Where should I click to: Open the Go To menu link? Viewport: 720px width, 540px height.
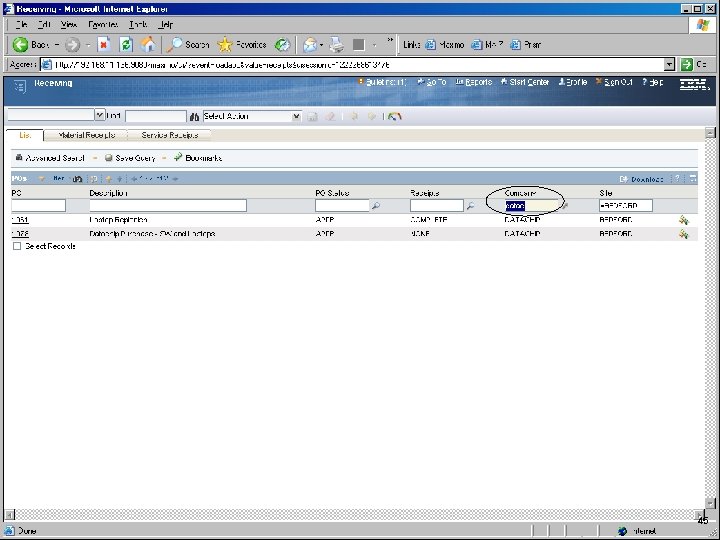click(432, 82)
